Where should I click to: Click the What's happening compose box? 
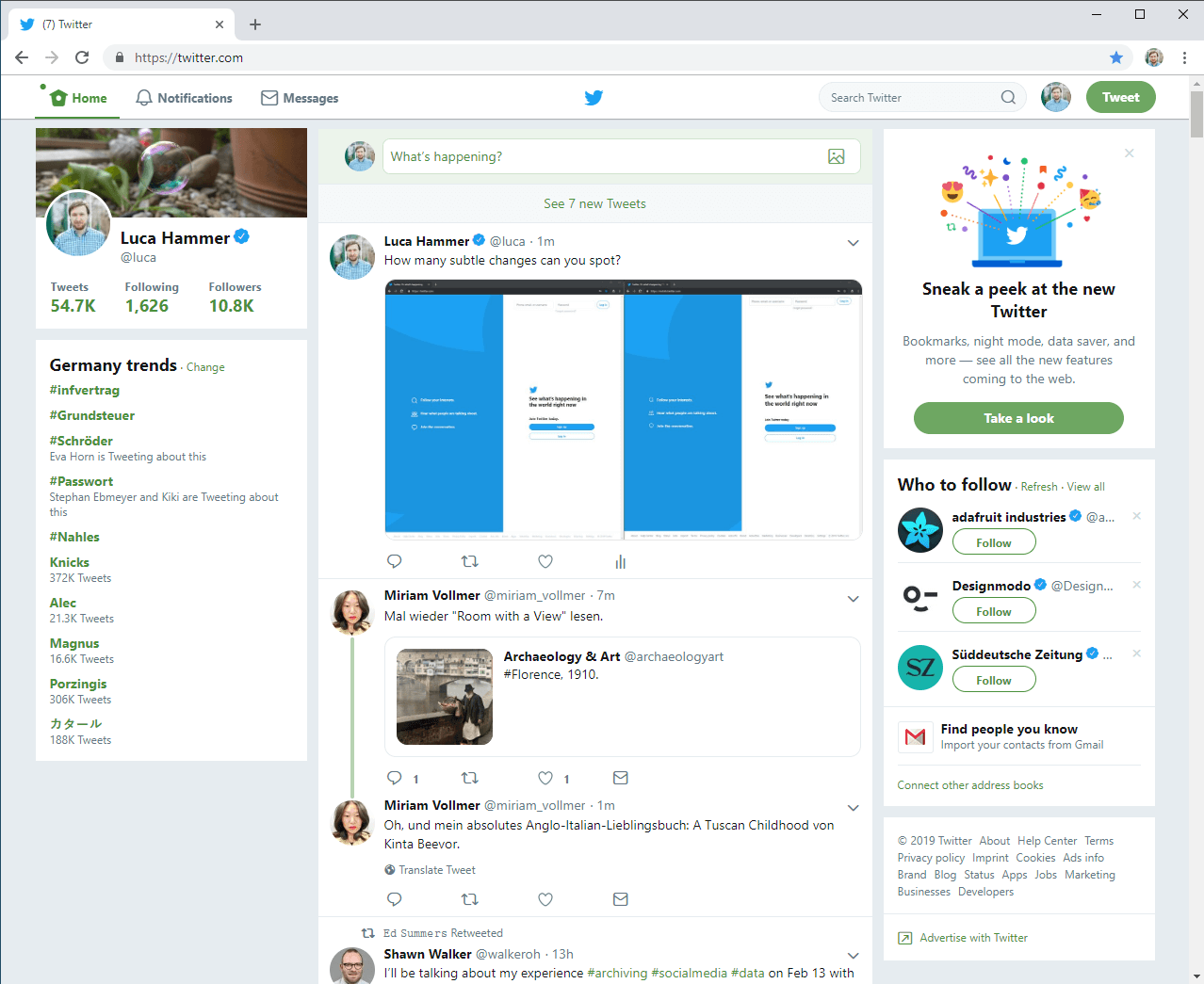pos(622,156)
